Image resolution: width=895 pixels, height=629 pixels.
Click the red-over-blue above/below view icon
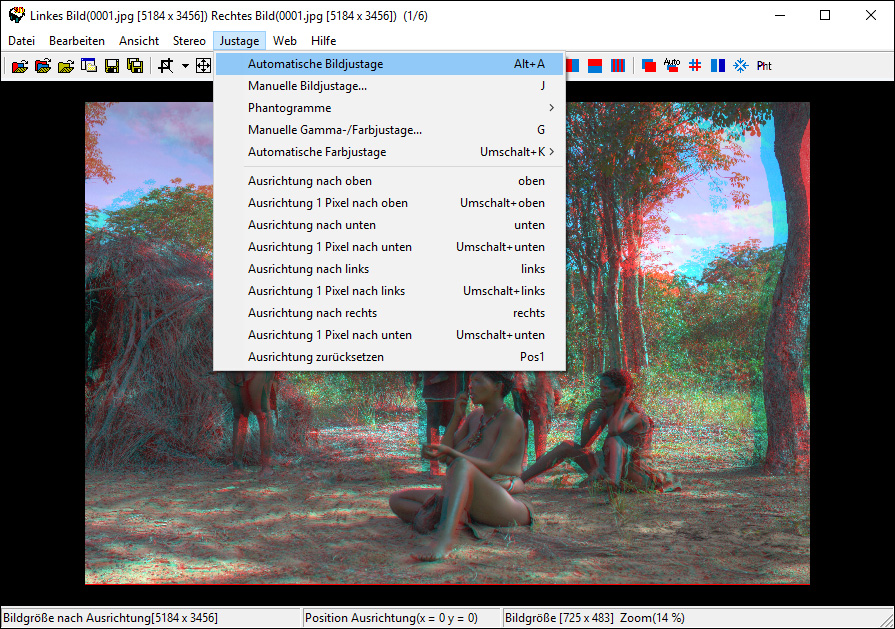tap(595, 66)
